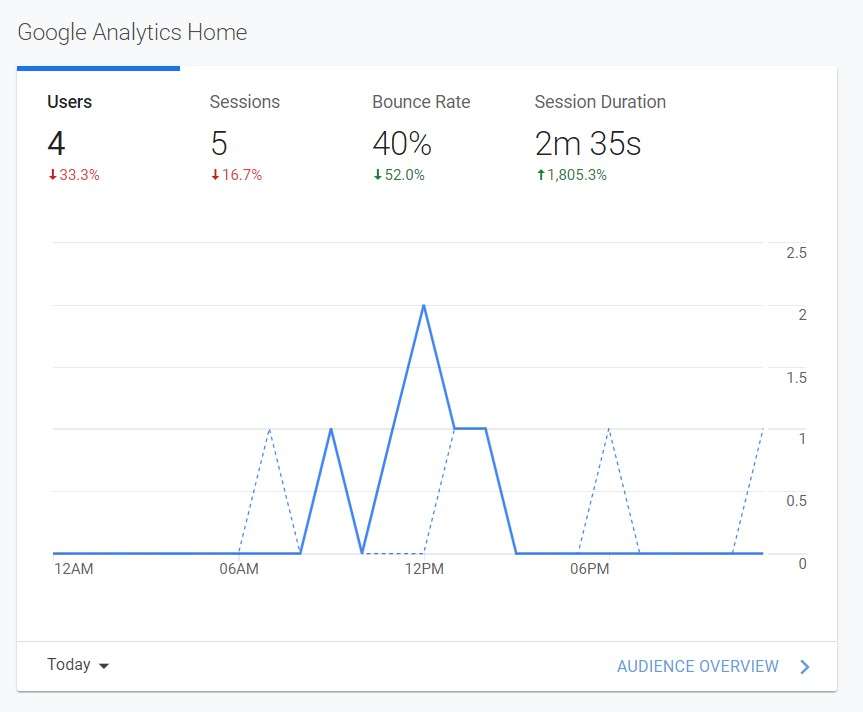Click the Users value 4
The height and width of the screenshot is (712, 863).
(x=56, y=144)
